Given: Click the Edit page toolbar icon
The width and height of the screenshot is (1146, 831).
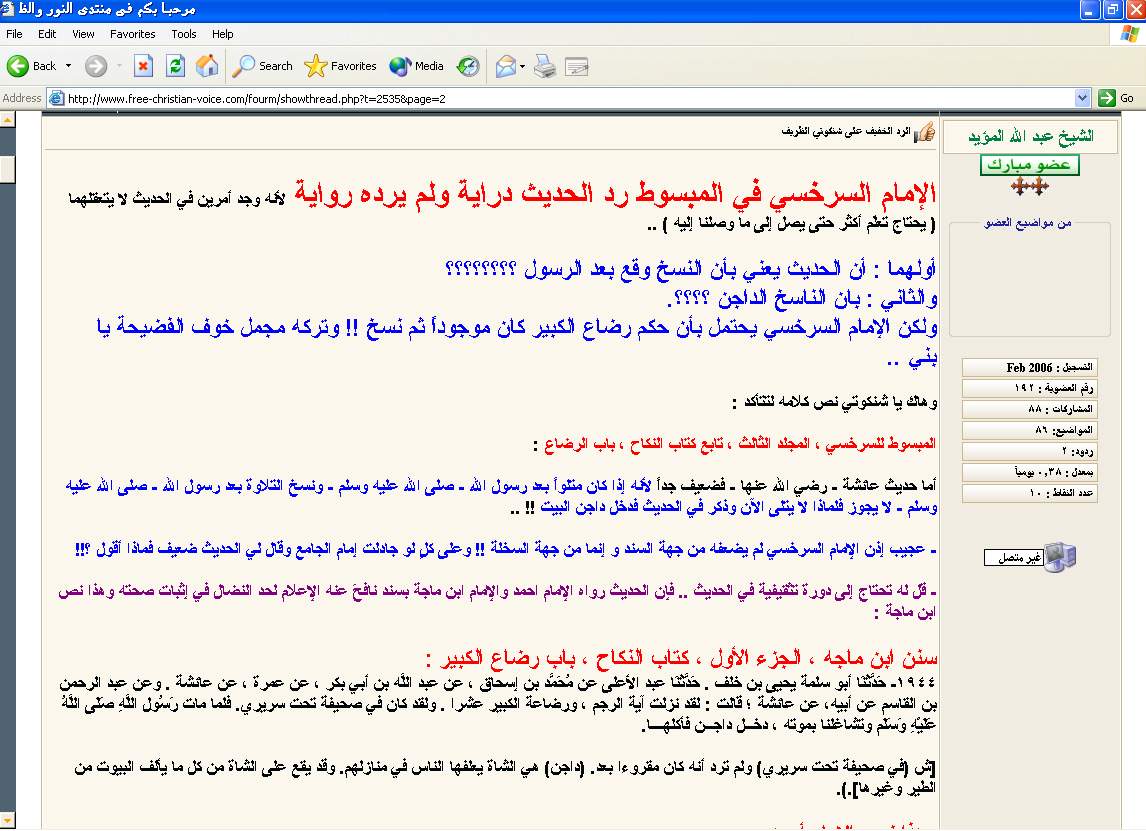Looking at the screenshot, I should pyautogui.click(x=577, y=67).
